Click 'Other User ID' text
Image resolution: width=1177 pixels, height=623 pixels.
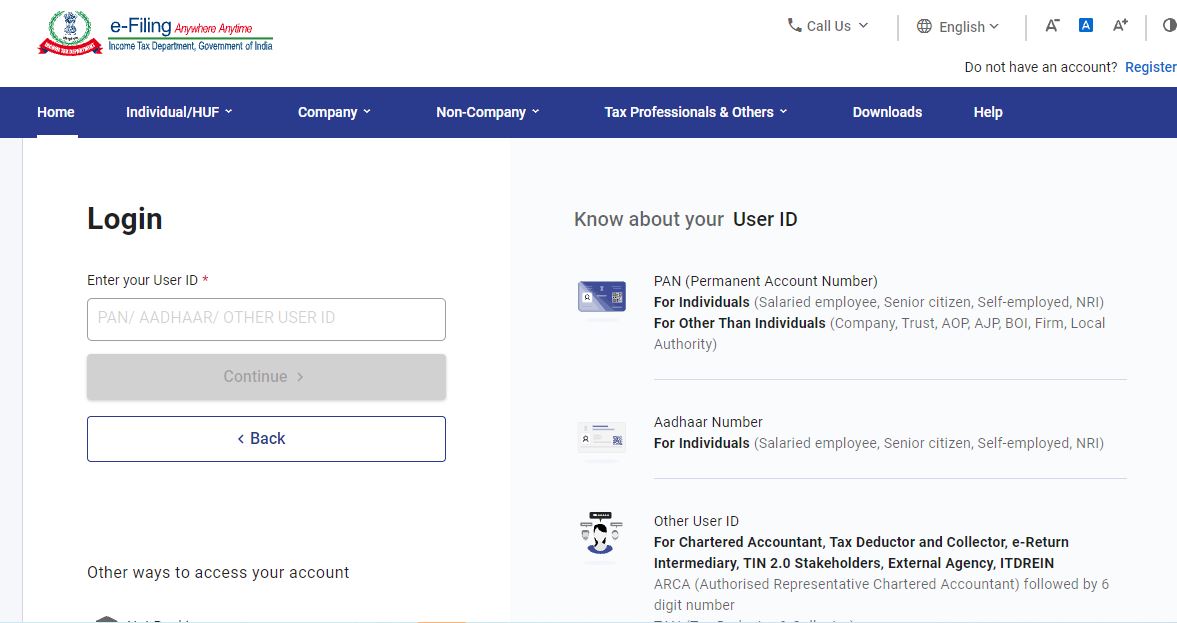696,521
